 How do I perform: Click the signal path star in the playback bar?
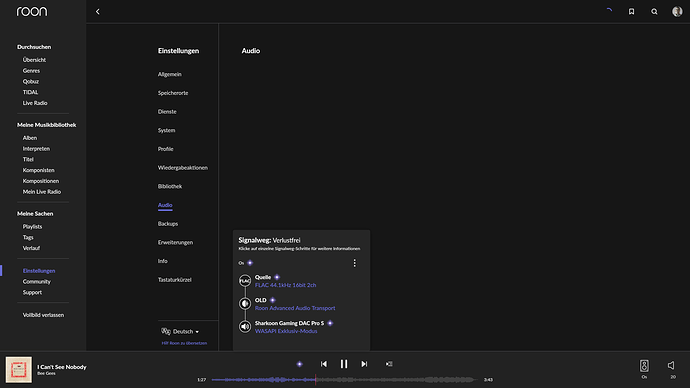(299, 364)
